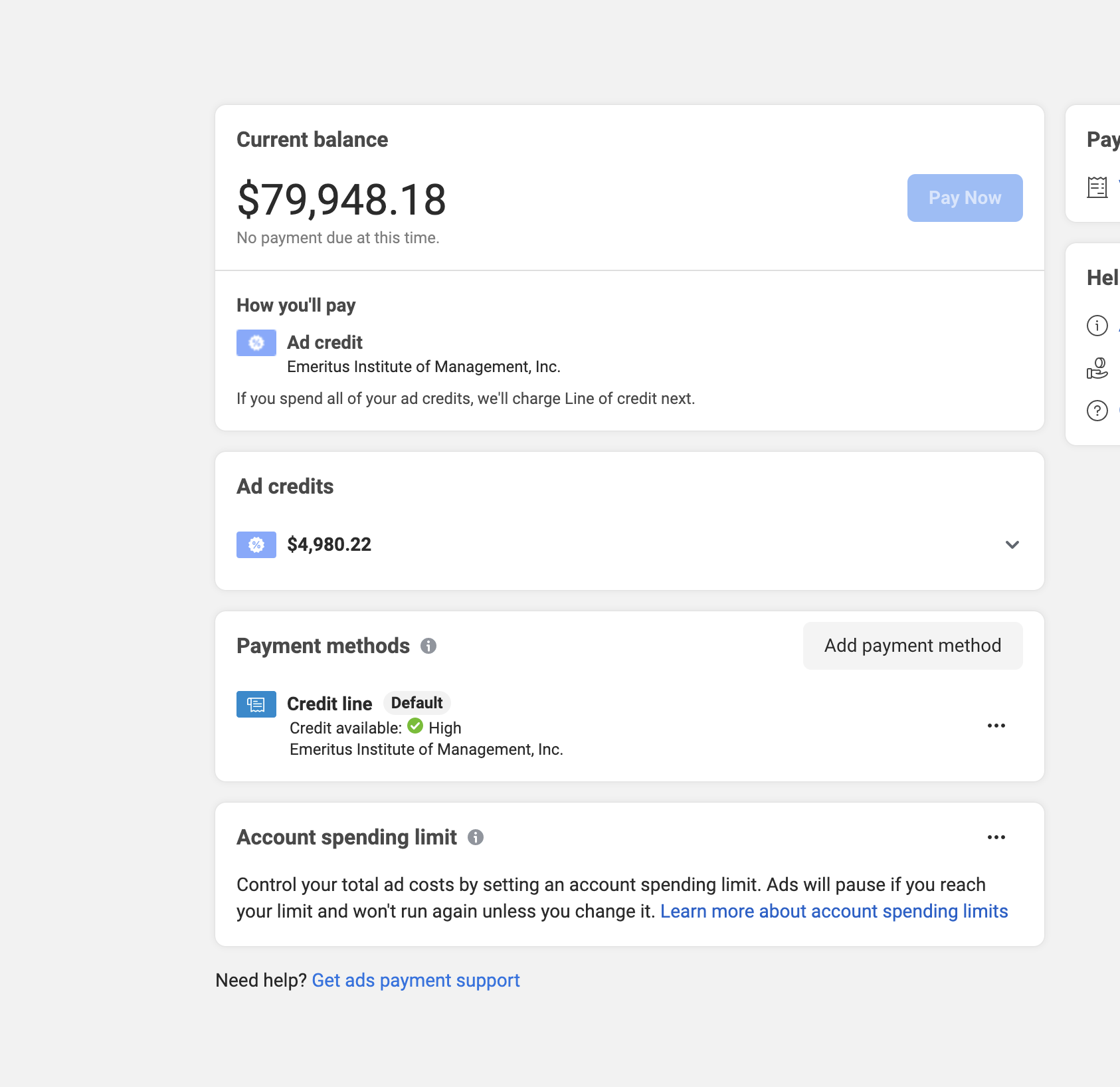This screenshot has height=1087, width=1120.
Task: Open the Payment methods info tooltip icon
Action: (x=428, y=646)
